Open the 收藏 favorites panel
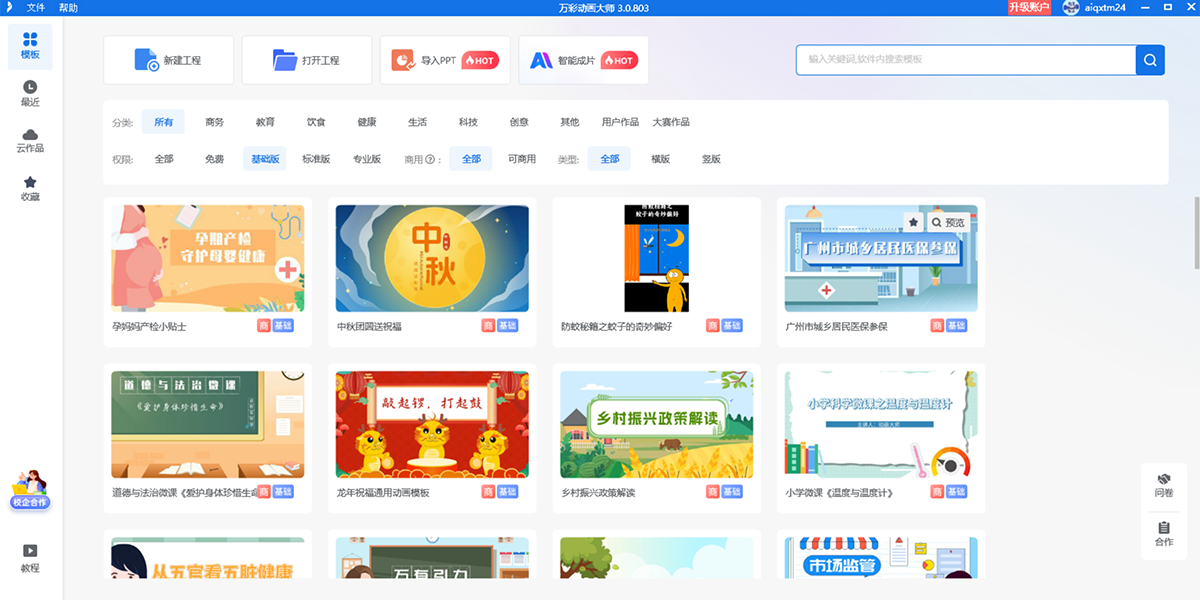 click(30, 190)
